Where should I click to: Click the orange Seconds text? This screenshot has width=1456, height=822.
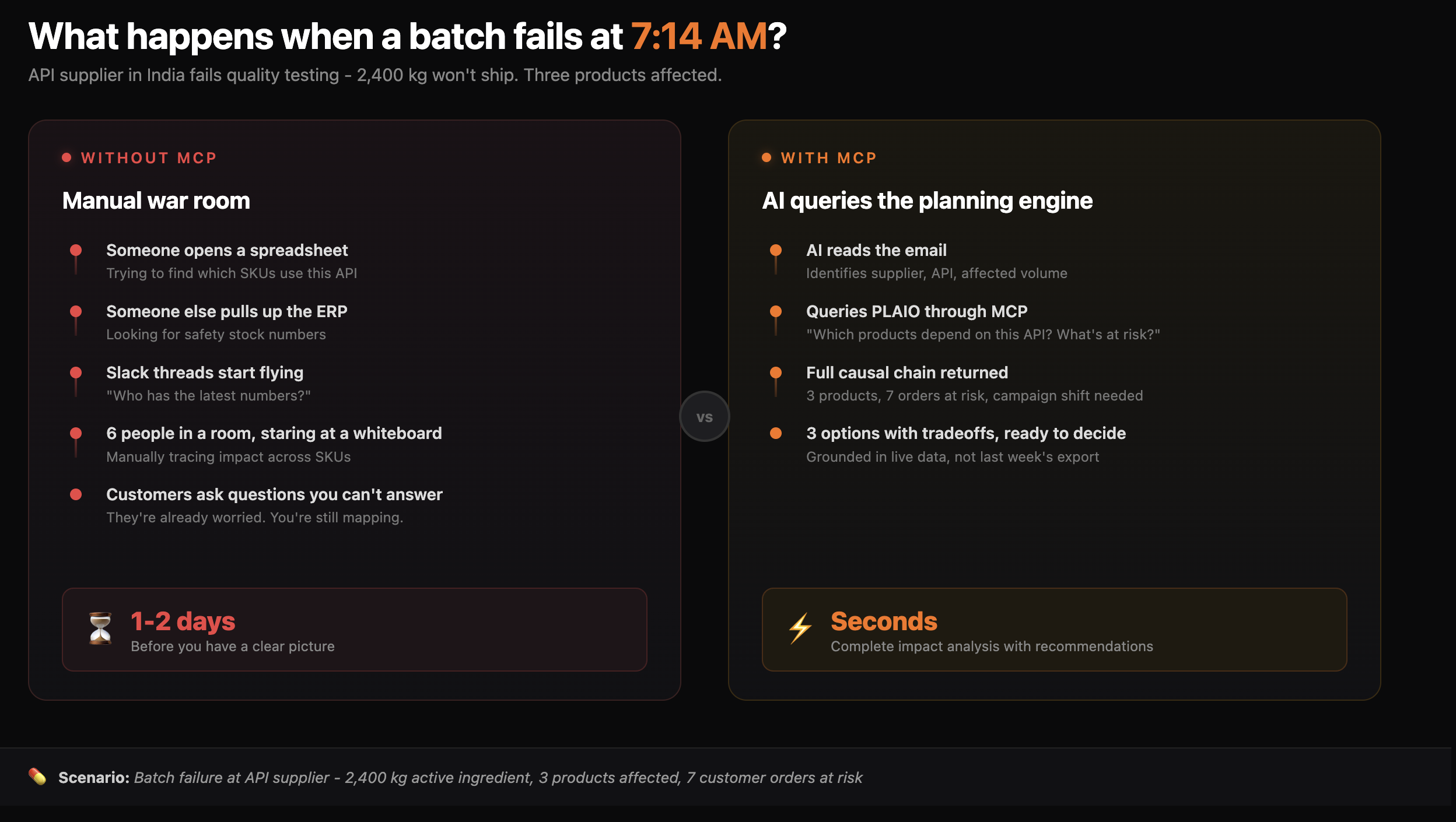884,621
